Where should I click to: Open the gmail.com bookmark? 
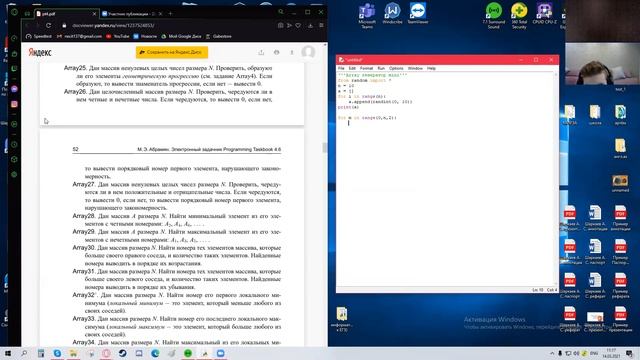click(x=80, y=36)
